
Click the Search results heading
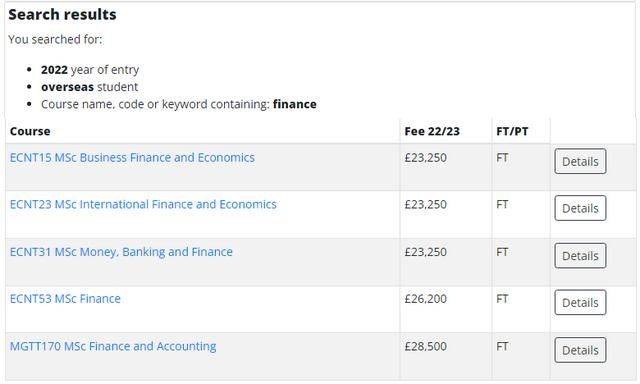click(62, 15)
